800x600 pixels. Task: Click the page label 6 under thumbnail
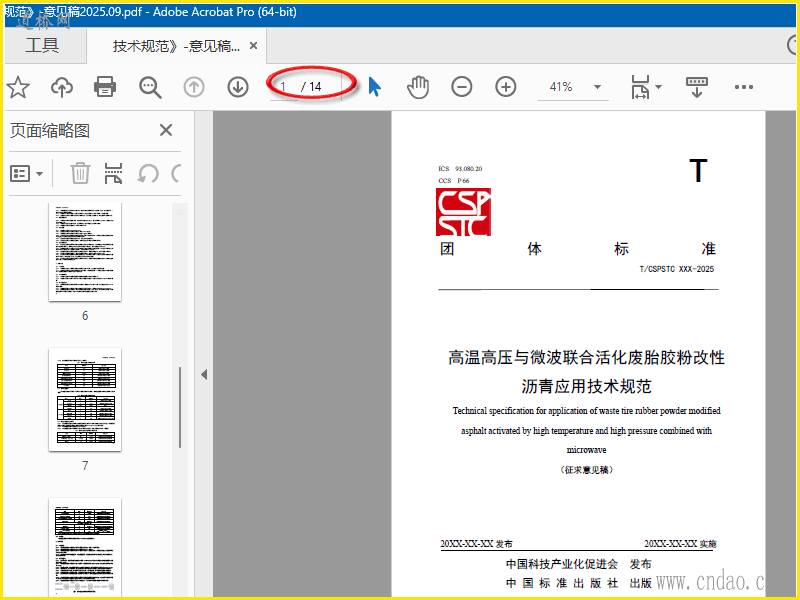point(85,316)
